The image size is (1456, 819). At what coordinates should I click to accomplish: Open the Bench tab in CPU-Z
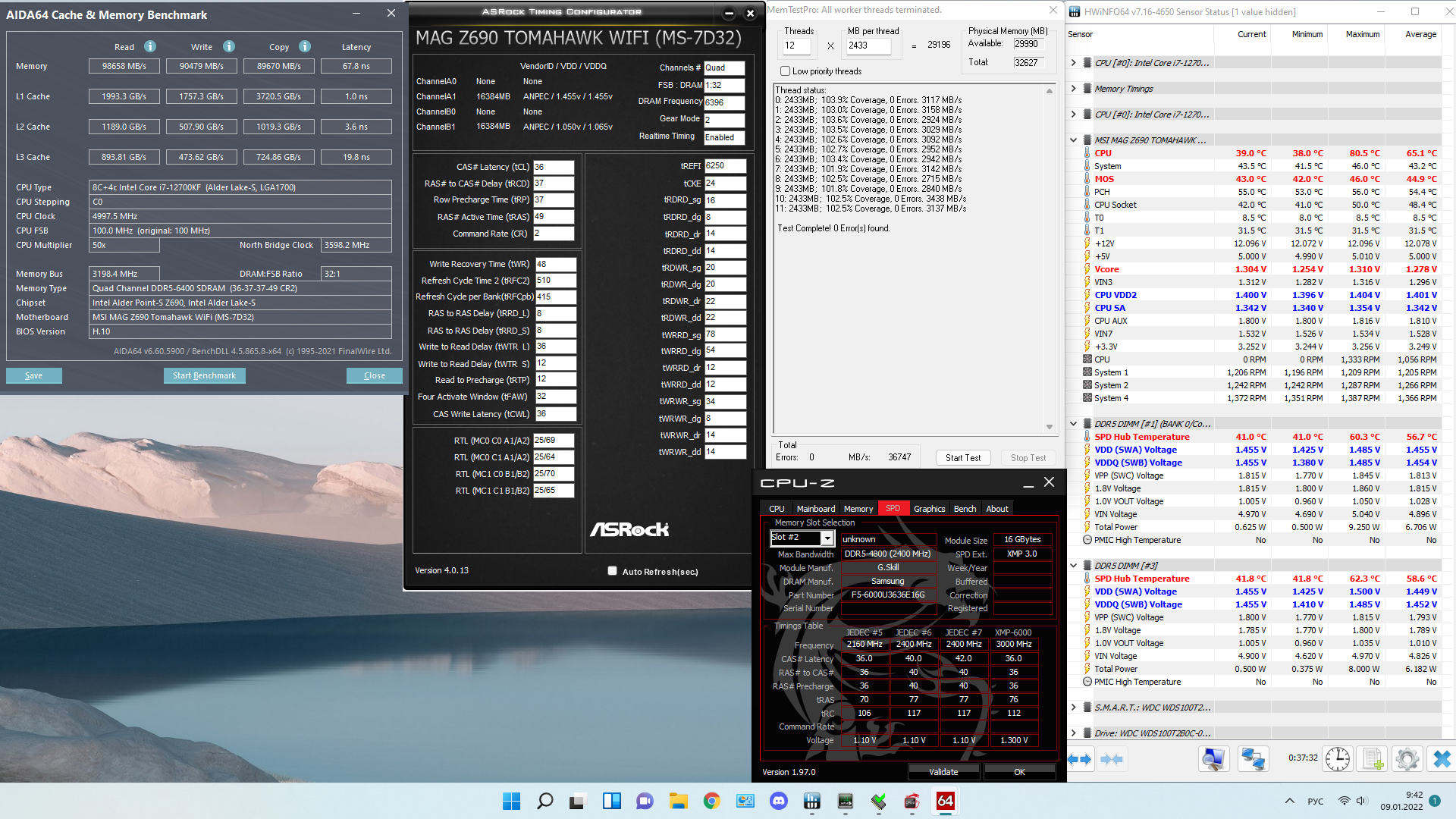965,509
